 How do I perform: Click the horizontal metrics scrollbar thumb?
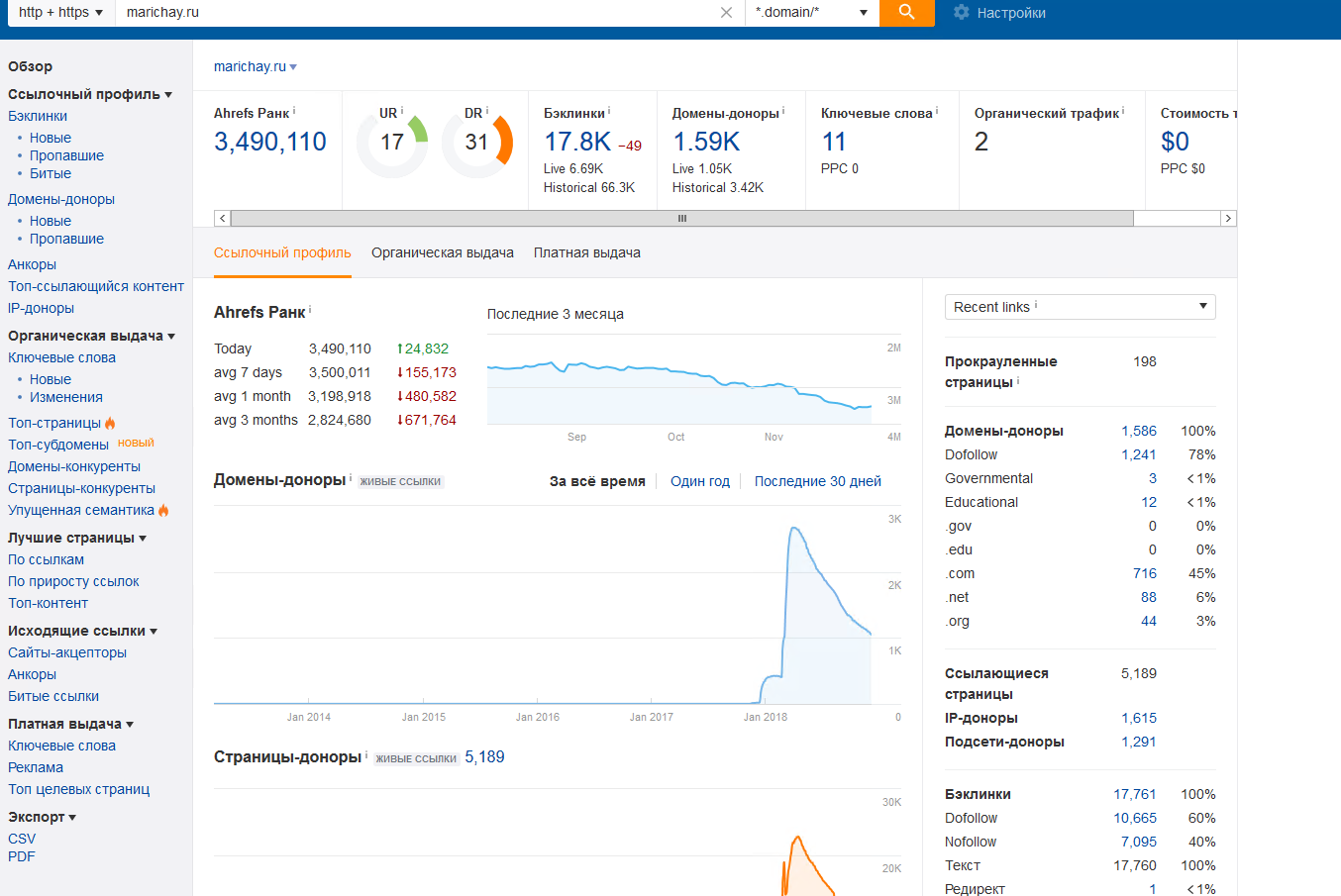pyautogui.click(x=681, y=218)
